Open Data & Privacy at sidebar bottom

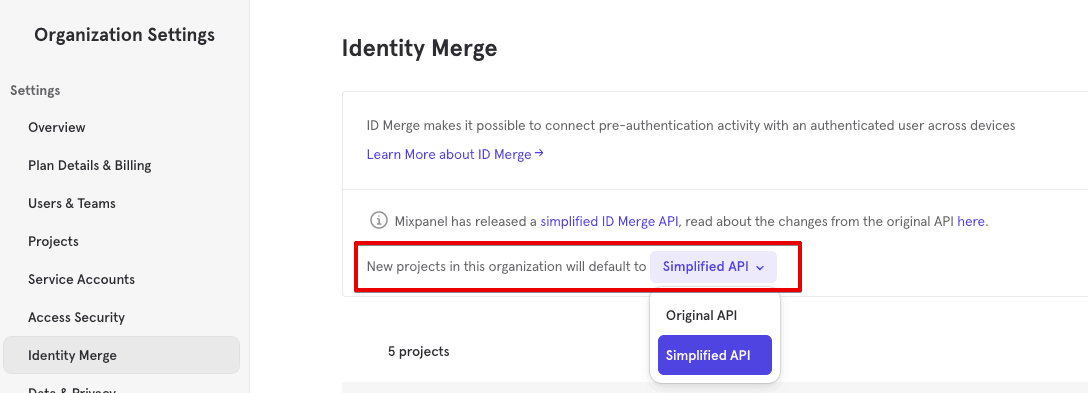71,390
